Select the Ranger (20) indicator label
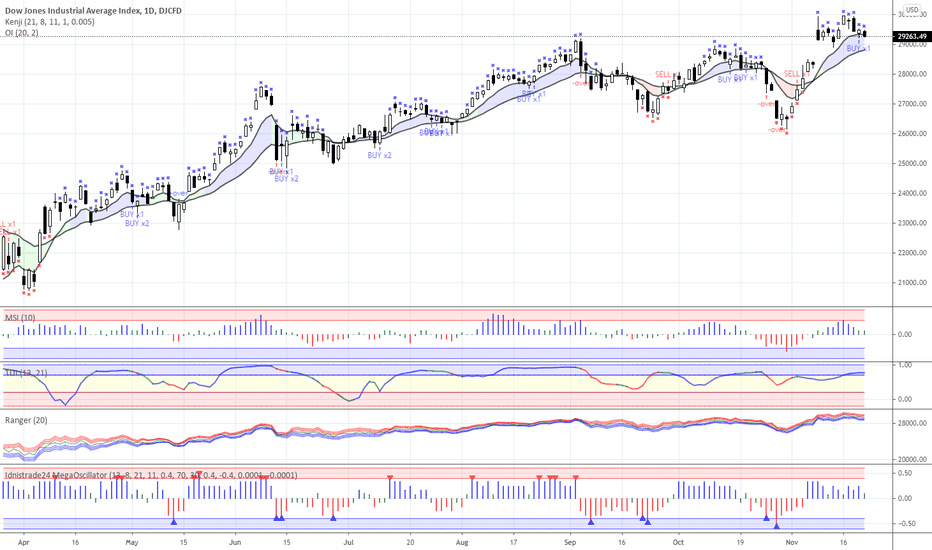The image size is (932, 550). click(26, 420)
